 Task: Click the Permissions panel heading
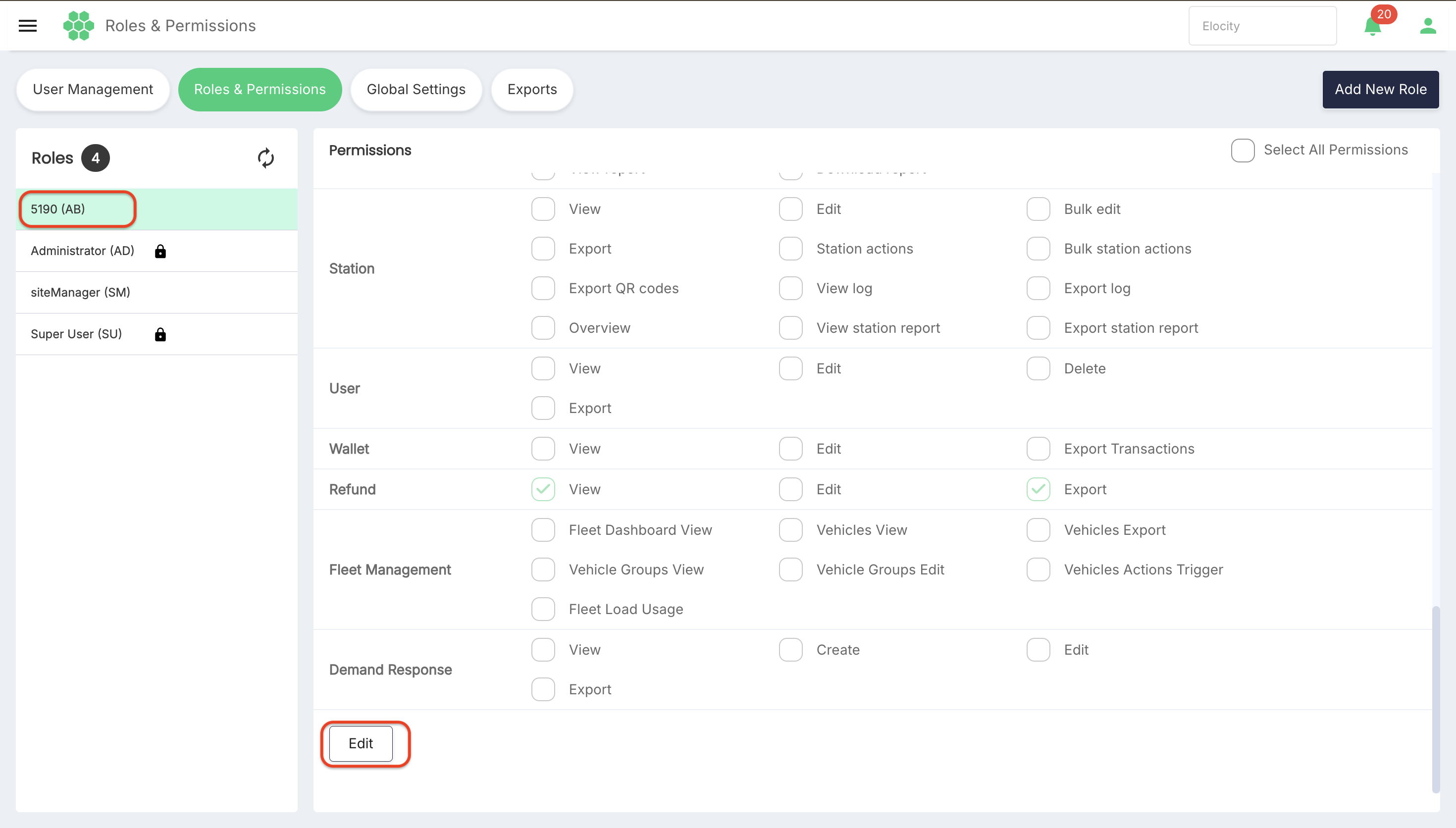370,150
